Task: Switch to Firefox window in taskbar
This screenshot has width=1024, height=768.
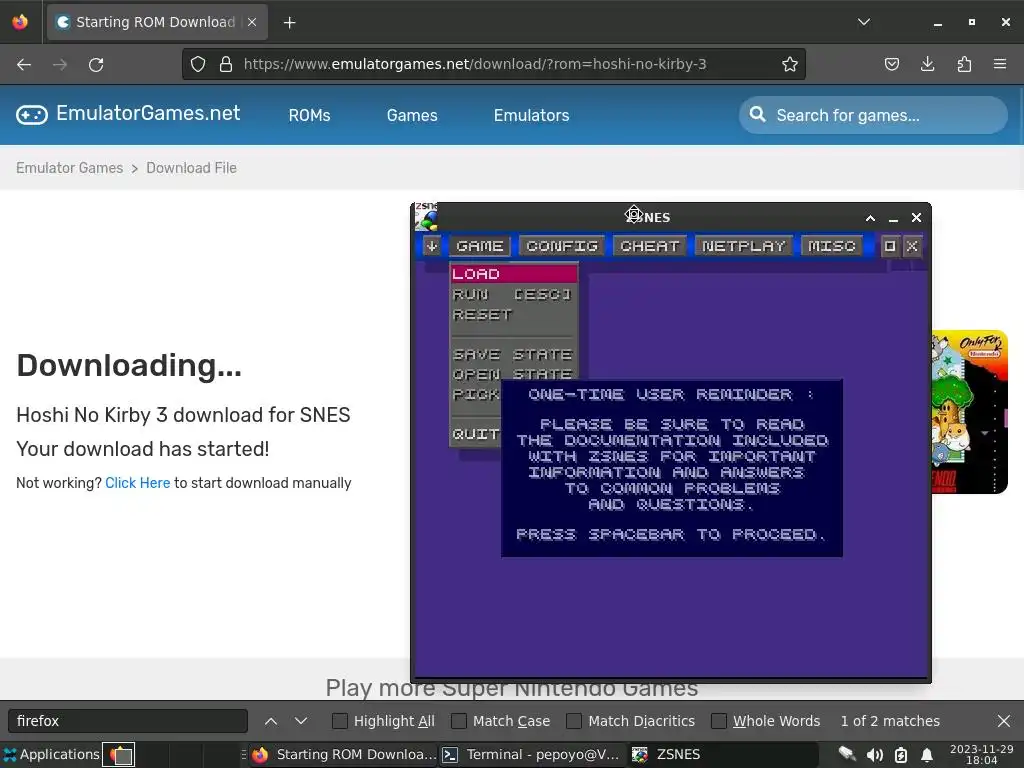Action: pyautogui.click(x=344, y=754)
